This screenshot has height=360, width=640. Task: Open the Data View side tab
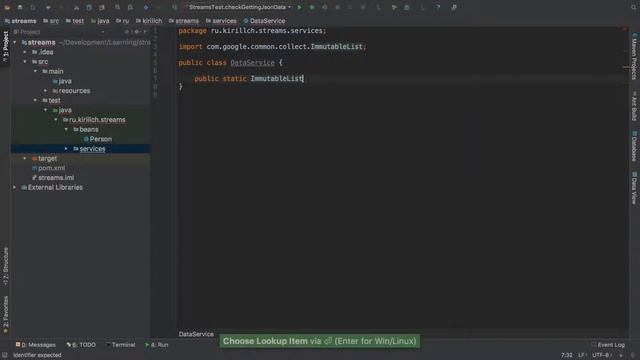coord(634,188)
